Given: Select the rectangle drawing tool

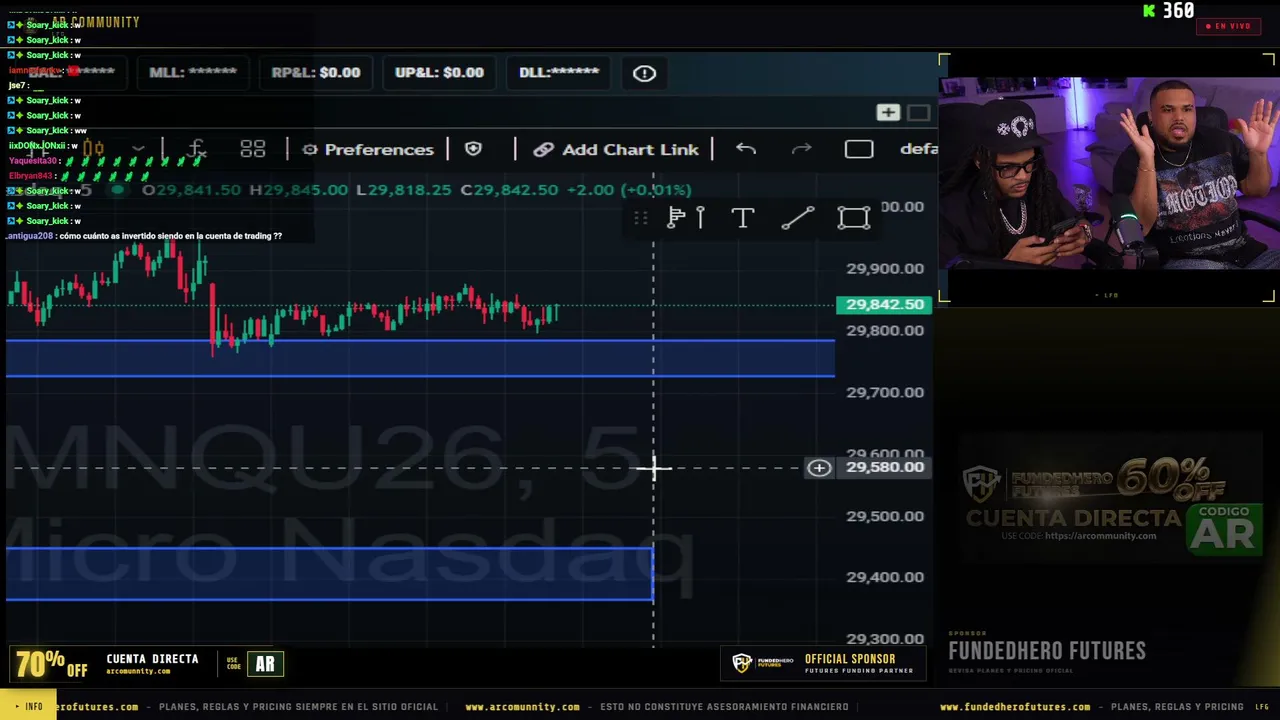Looking at the screenshot, I should 854,218.
